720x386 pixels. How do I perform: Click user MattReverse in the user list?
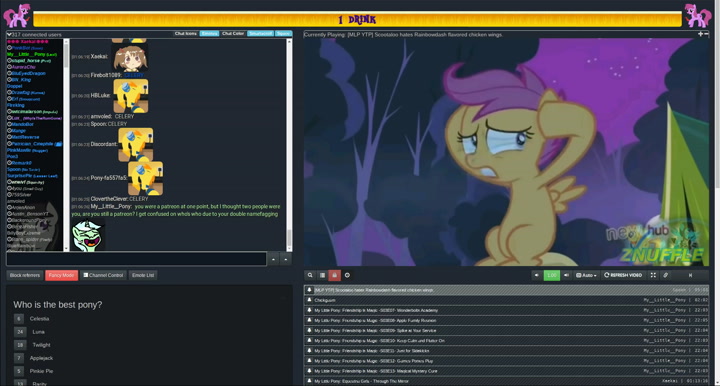coord(25,137)
